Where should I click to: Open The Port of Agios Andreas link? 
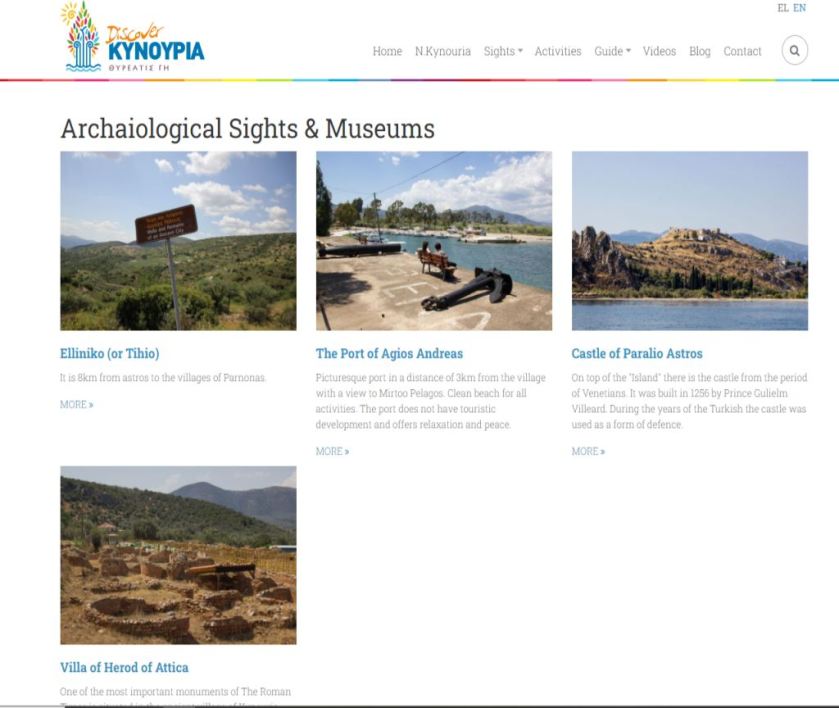(x=389, y=354)
